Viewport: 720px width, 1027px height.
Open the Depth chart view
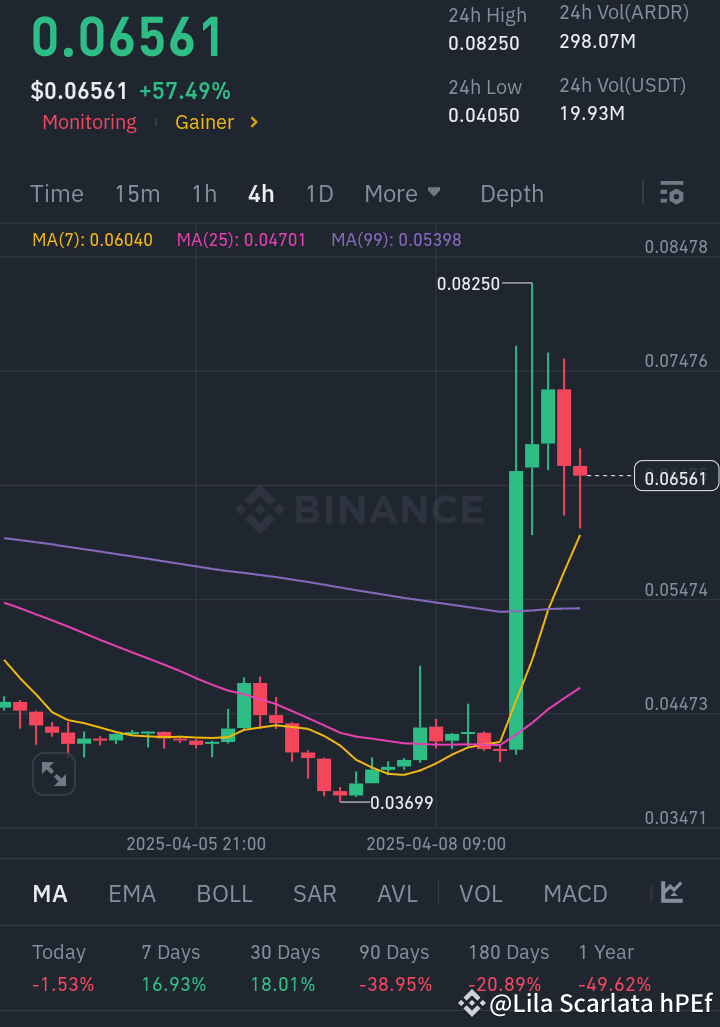click(x=512, y=193)
